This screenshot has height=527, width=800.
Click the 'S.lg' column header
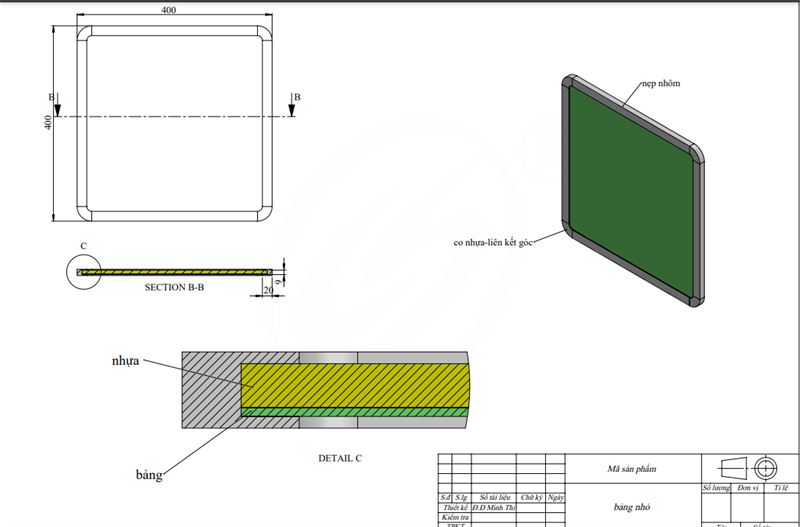pyautogui.click(x=461, y=497)
